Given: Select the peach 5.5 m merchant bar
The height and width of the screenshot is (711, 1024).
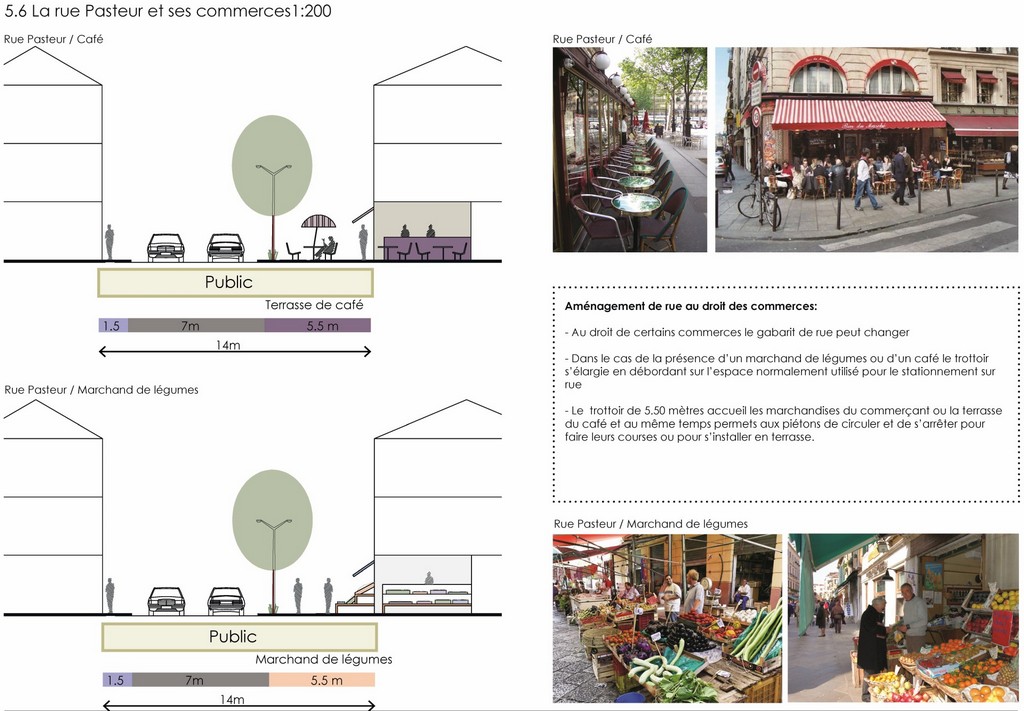Looking at the screenshot, I should pos(321,680).
